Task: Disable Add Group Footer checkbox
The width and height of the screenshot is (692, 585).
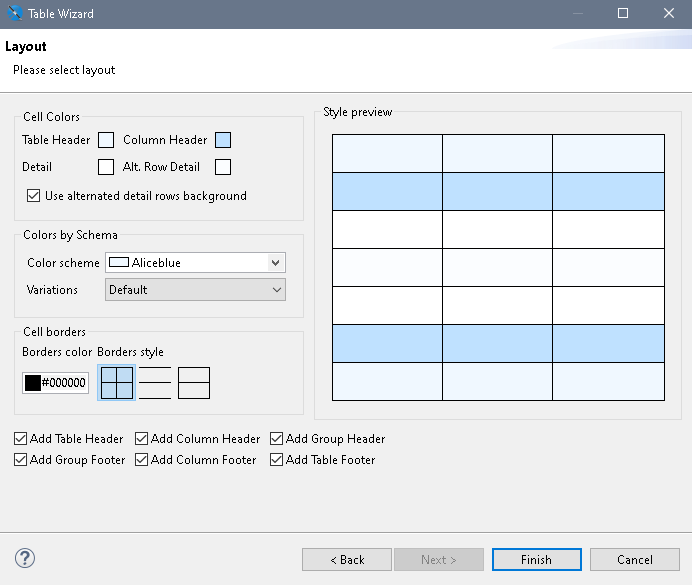Action: click(x=22, y=460)
